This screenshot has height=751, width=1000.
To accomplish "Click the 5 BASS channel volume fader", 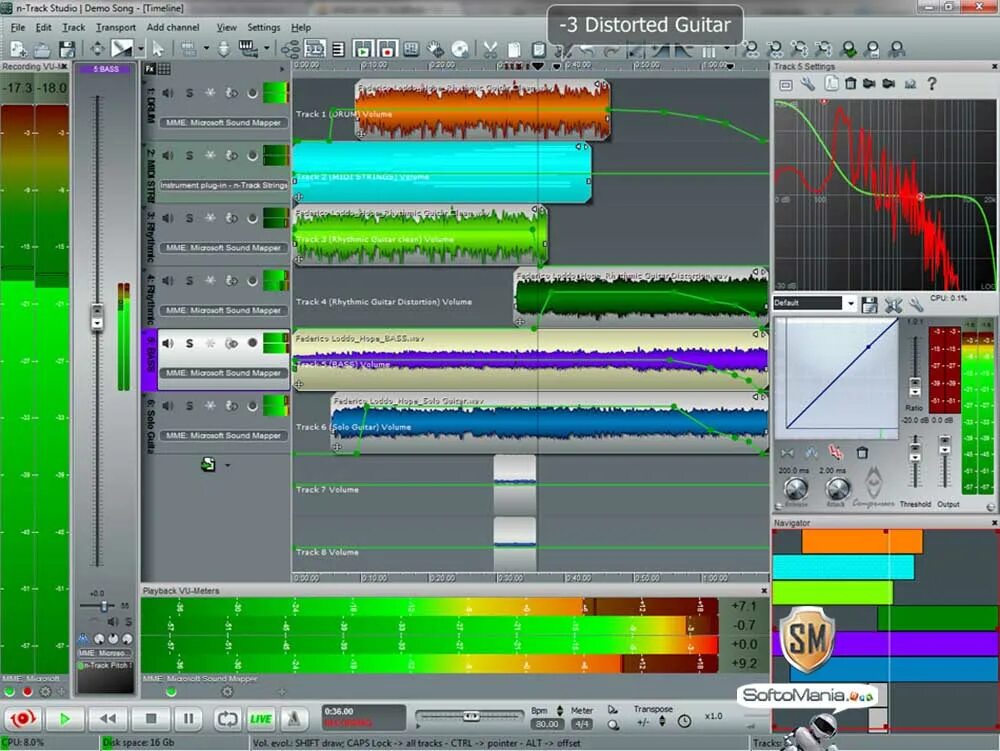I will coord(97,317).
